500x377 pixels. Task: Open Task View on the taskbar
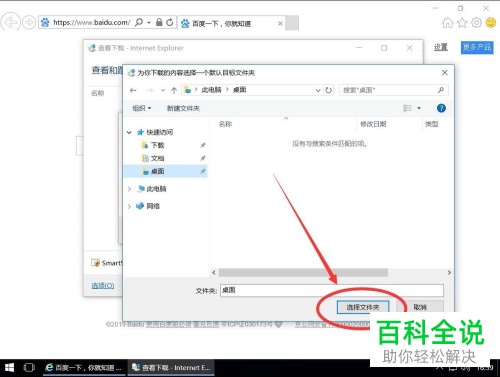(29, 368)
